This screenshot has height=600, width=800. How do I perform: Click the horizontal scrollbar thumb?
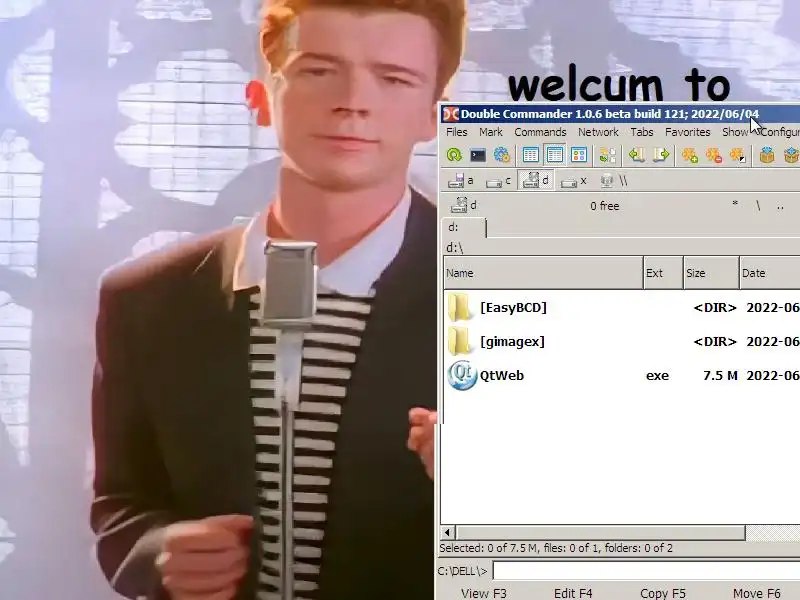click(x=600, y=533)
